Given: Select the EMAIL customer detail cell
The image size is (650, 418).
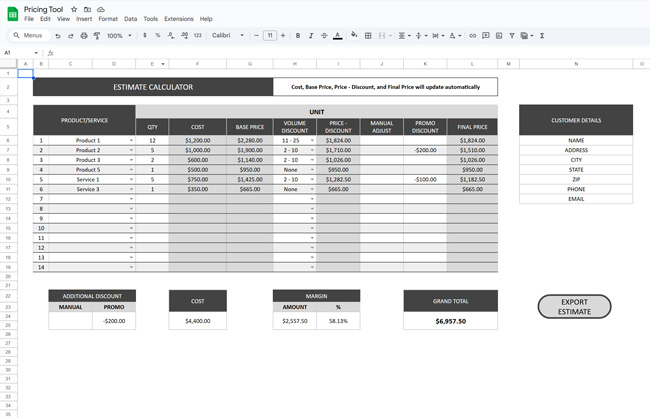Looking at the screenshot, I should click(x=576, y=199).
